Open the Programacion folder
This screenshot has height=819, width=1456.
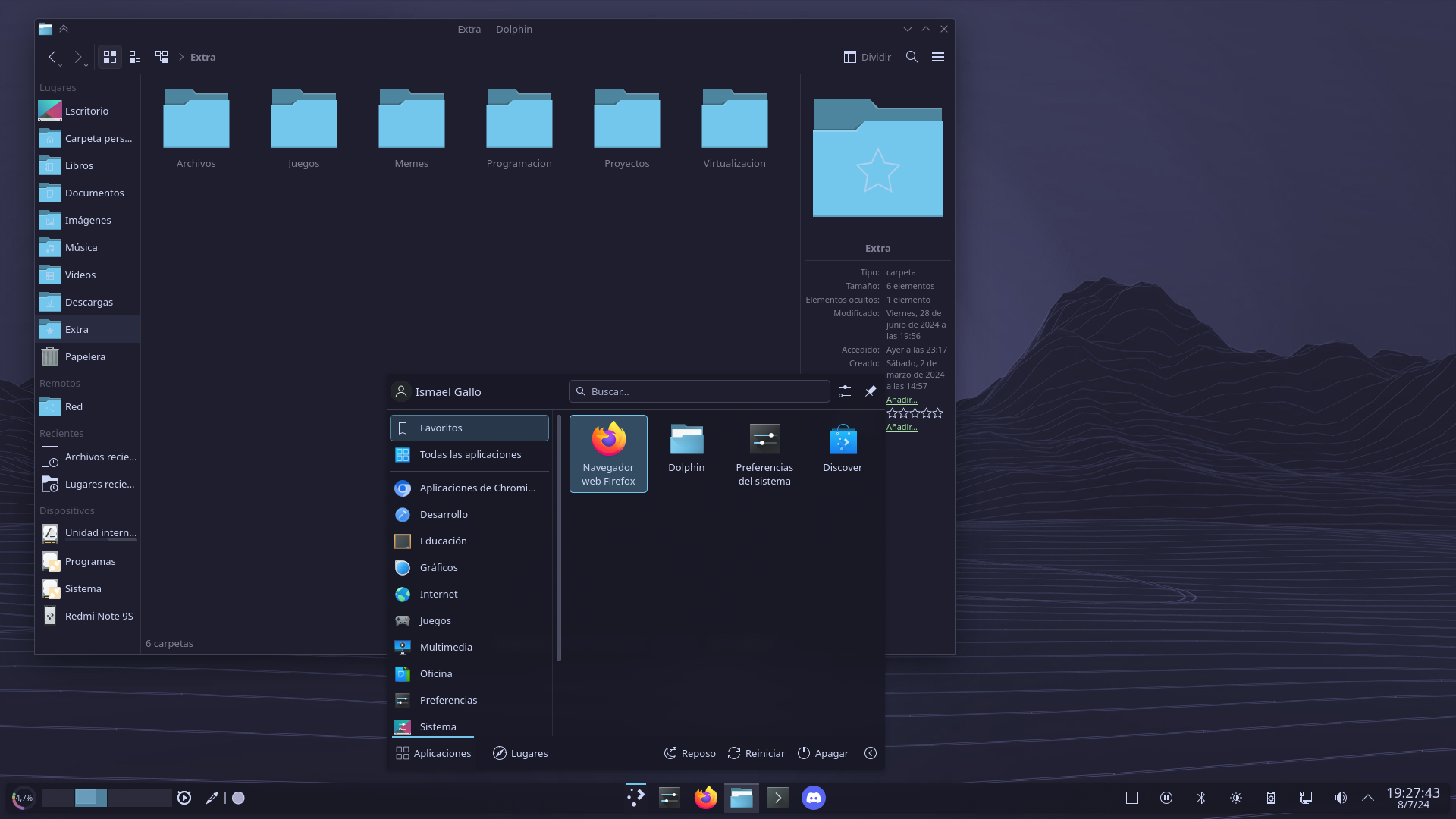[519, 130]
